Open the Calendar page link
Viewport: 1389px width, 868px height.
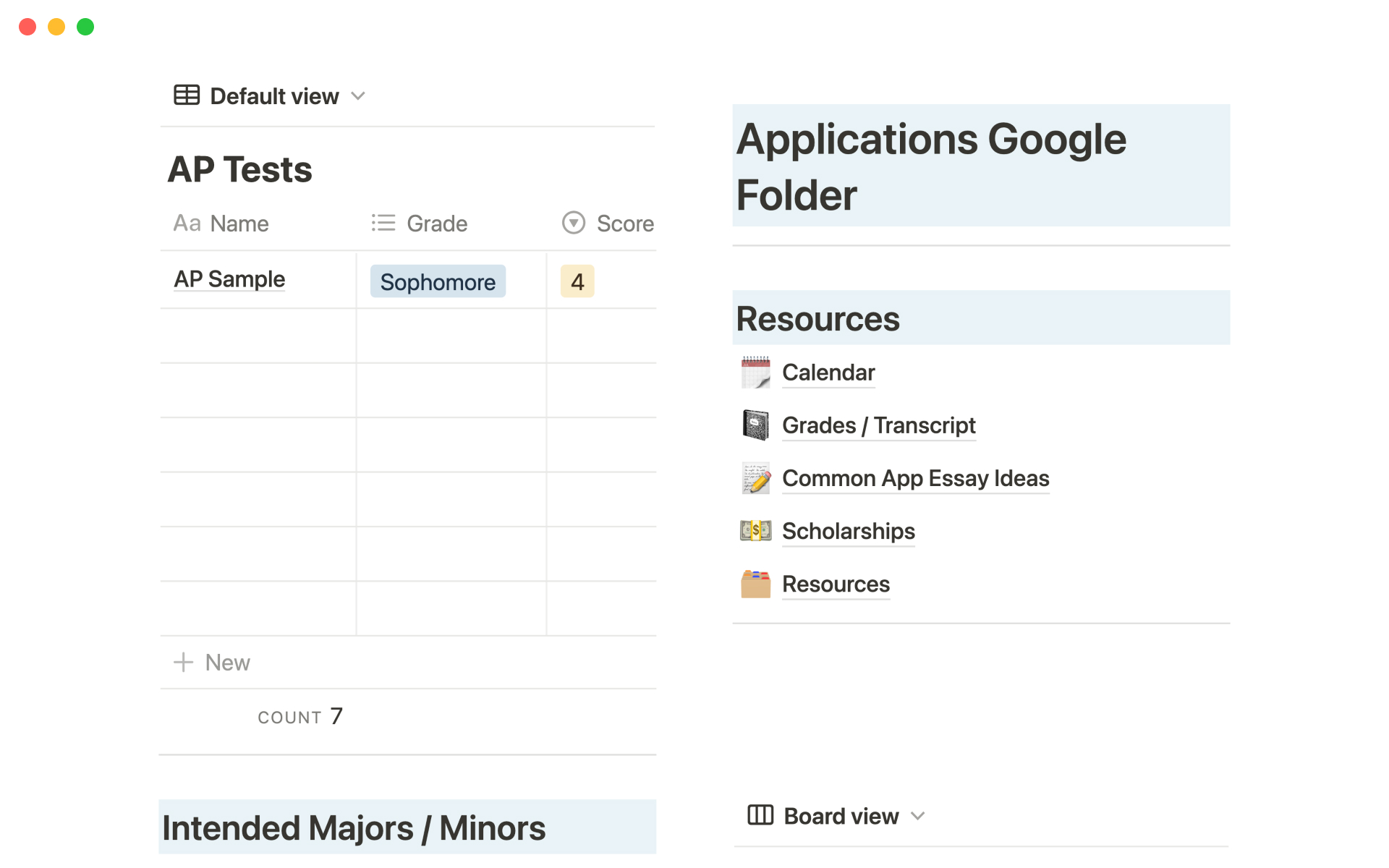828,373
